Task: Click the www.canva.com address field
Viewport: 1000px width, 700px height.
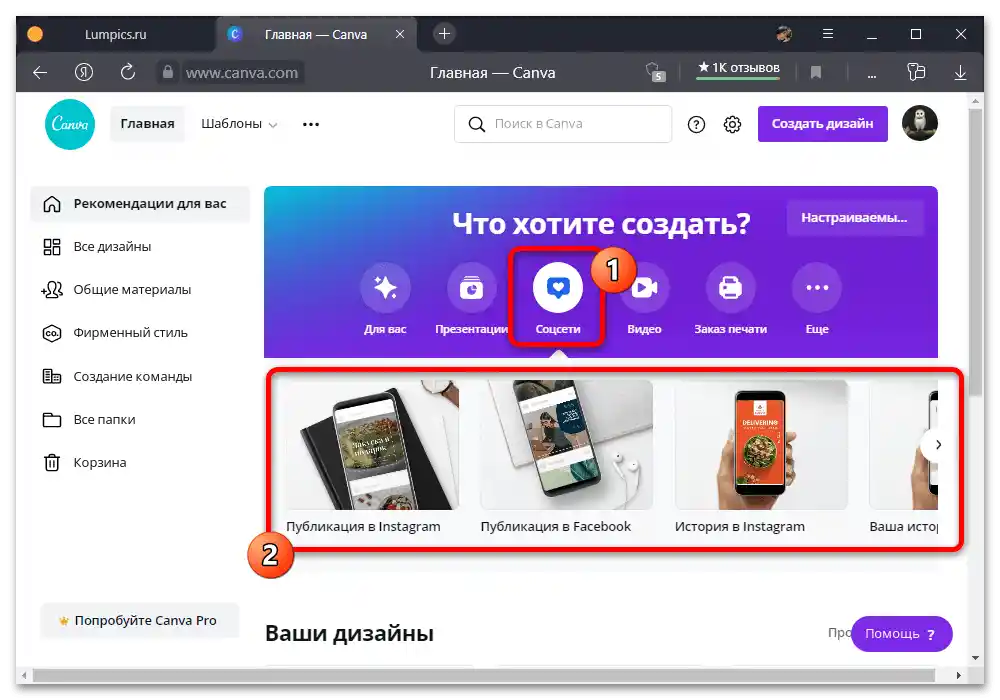Action: click(242, 73)
